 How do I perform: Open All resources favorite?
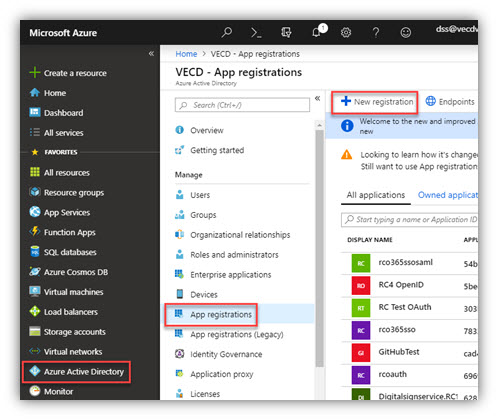click(x=60, y=173)
